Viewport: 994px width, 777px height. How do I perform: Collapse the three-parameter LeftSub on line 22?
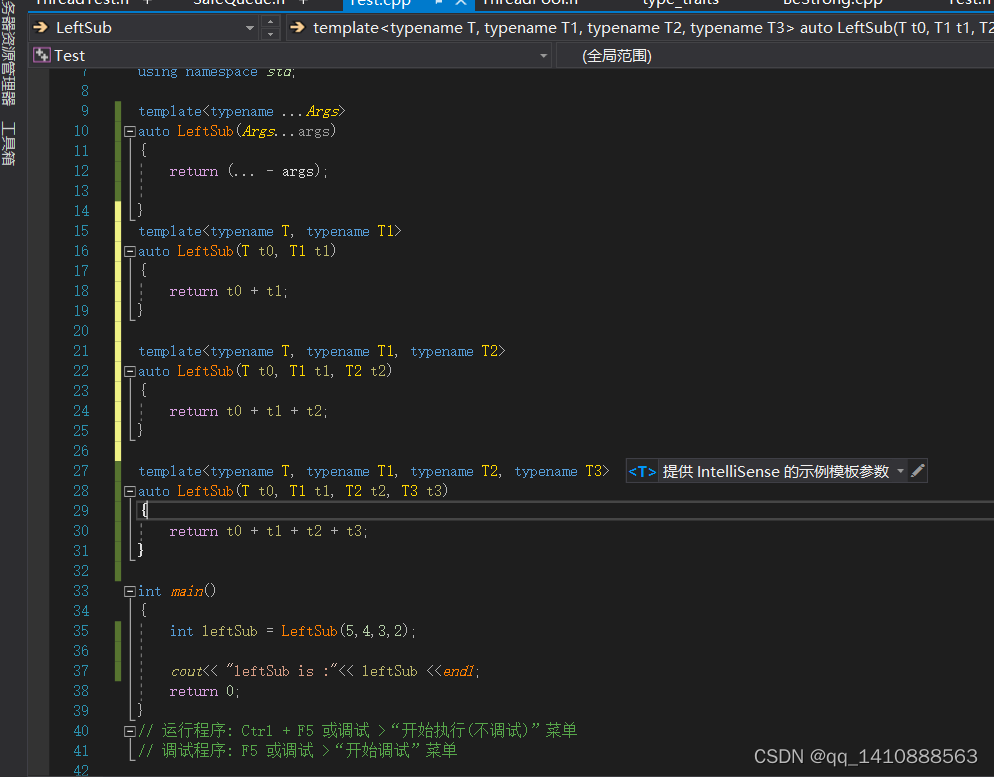coord(129,371)
